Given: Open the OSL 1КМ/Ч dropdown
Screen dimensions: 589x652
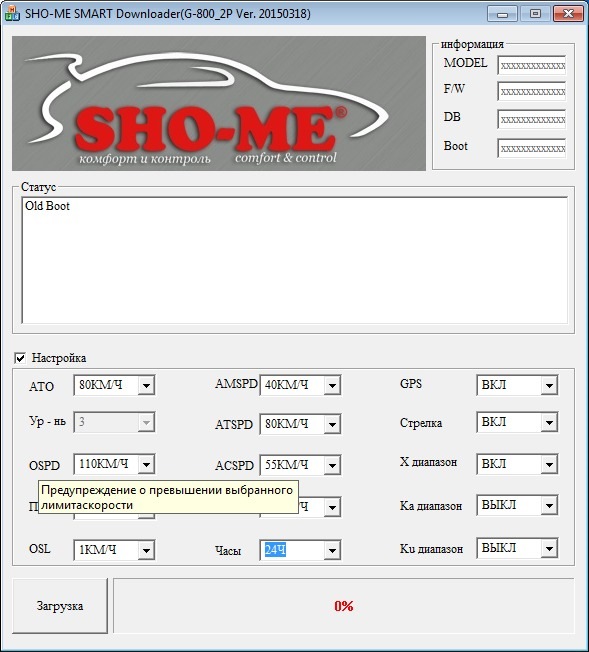Looking at the screenshot, I should 114,550.
